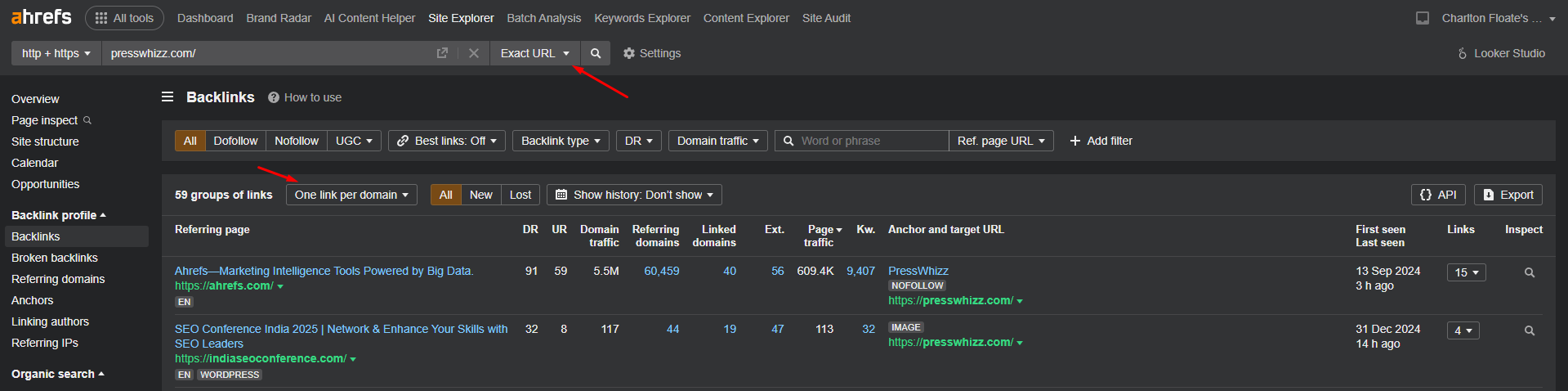Open Keywords Explorer
This screenshot has width=1568, height=391.
tap(642, 18)
